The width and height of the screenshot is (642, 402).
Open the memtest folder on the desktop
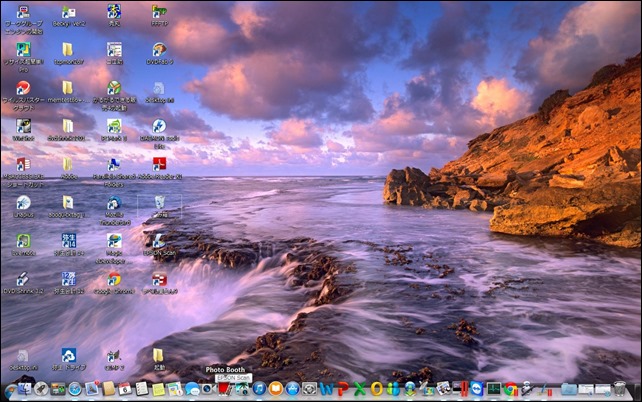coord(68,92)
